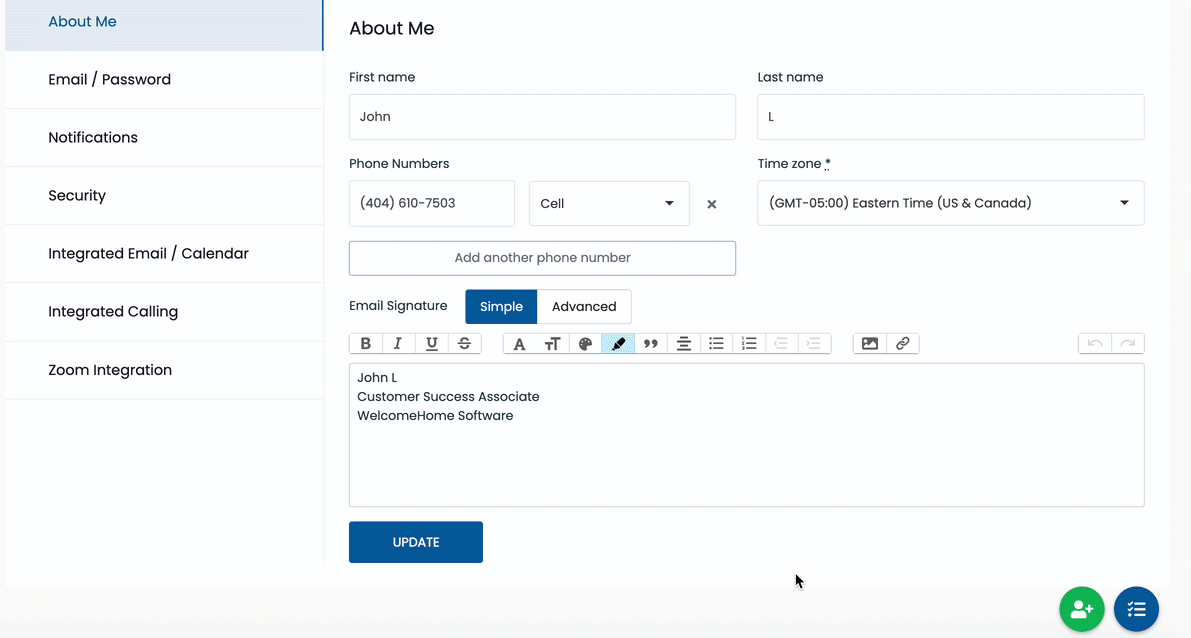Open the text color palette icon

585,343
